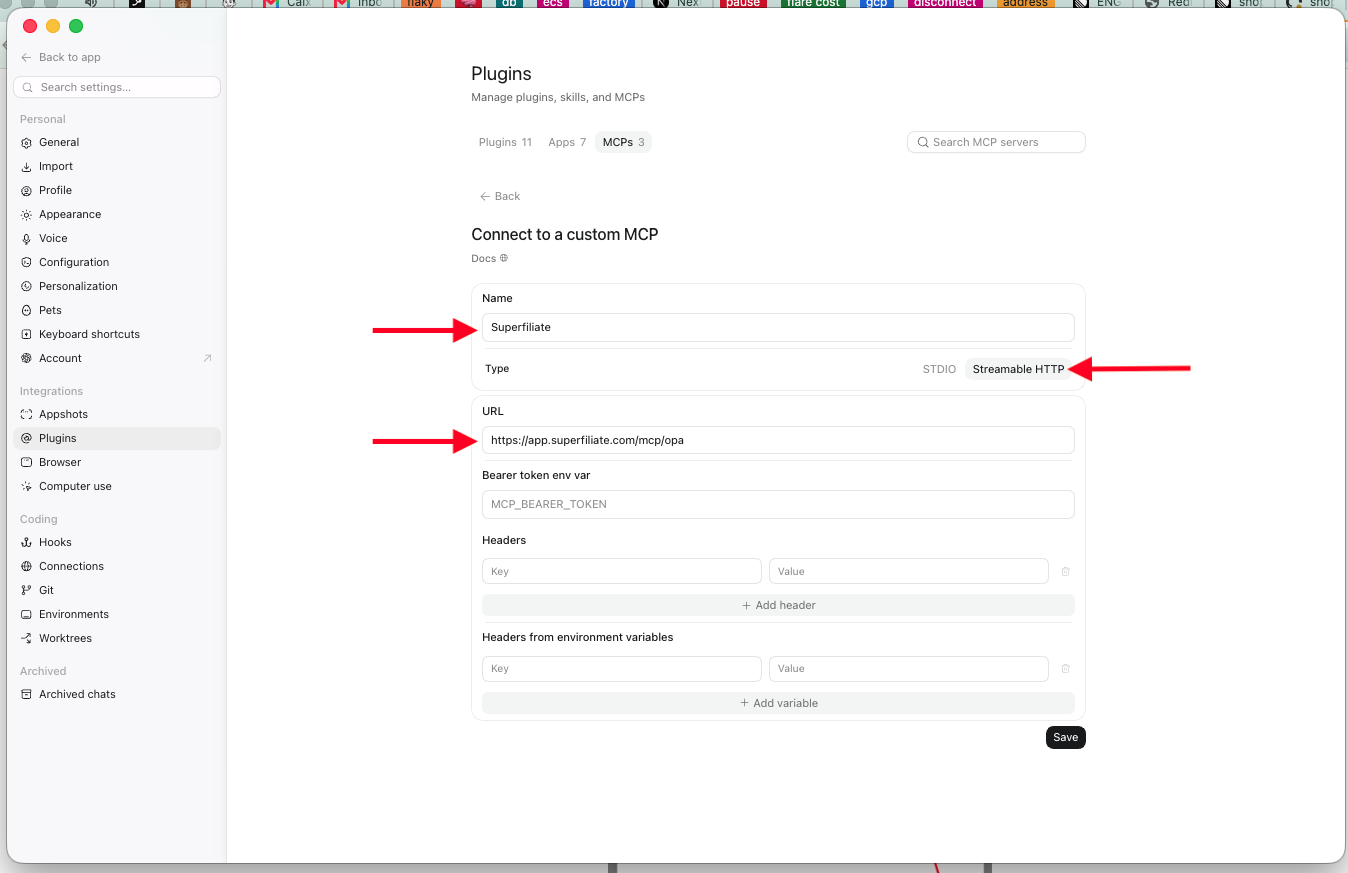Switch to the Apps 7 tab
This screenshot has height=873, width=1348.
point(567,142)
